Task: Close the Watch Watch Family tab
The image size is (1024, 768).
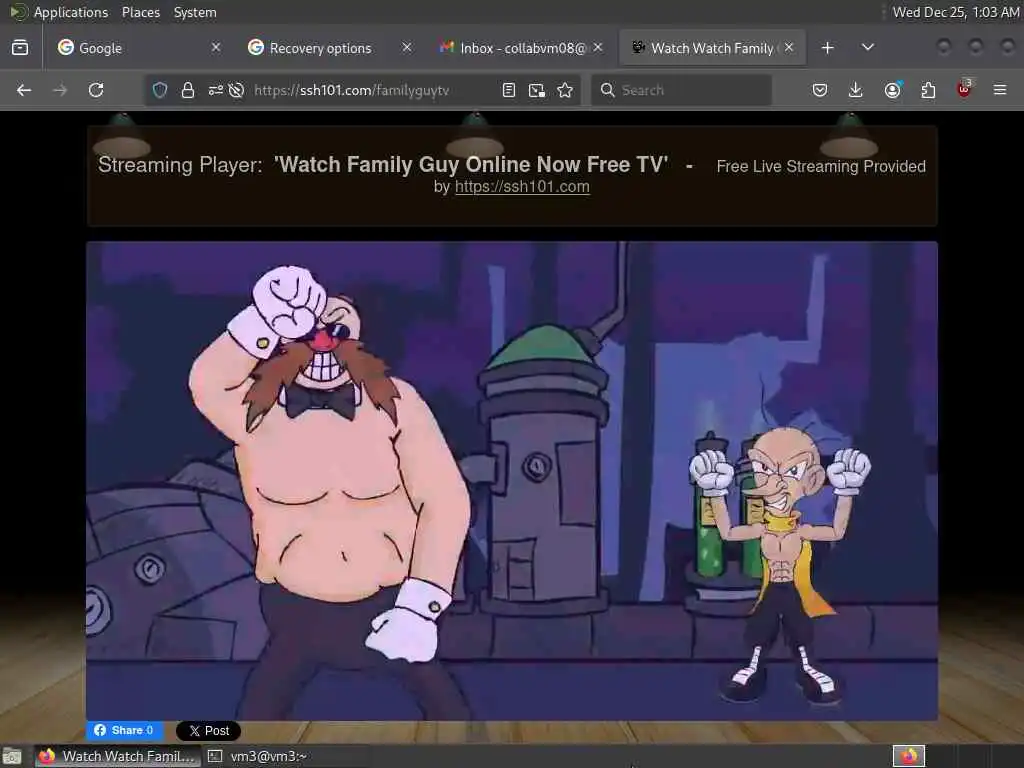Action: click(789, 48)
